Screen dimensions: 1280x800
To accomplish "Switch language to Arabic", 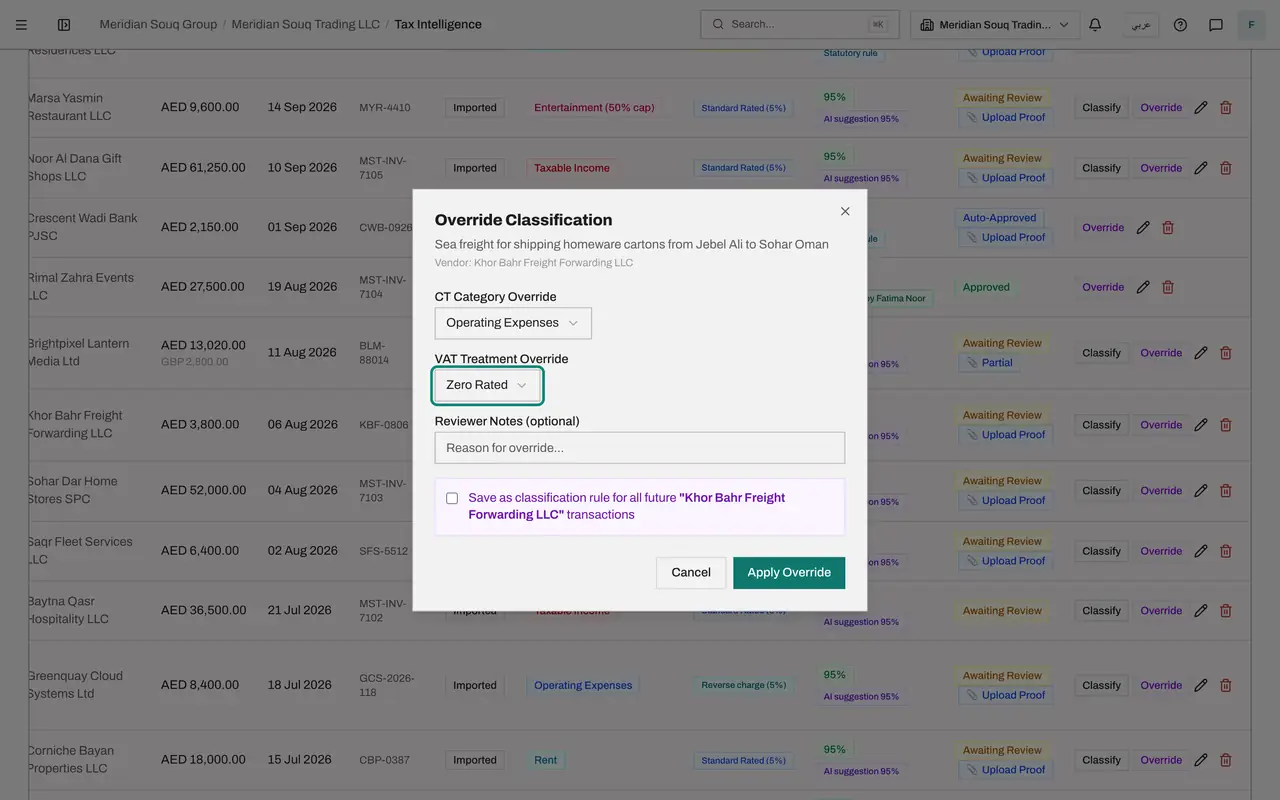I will coord(1141,25).
